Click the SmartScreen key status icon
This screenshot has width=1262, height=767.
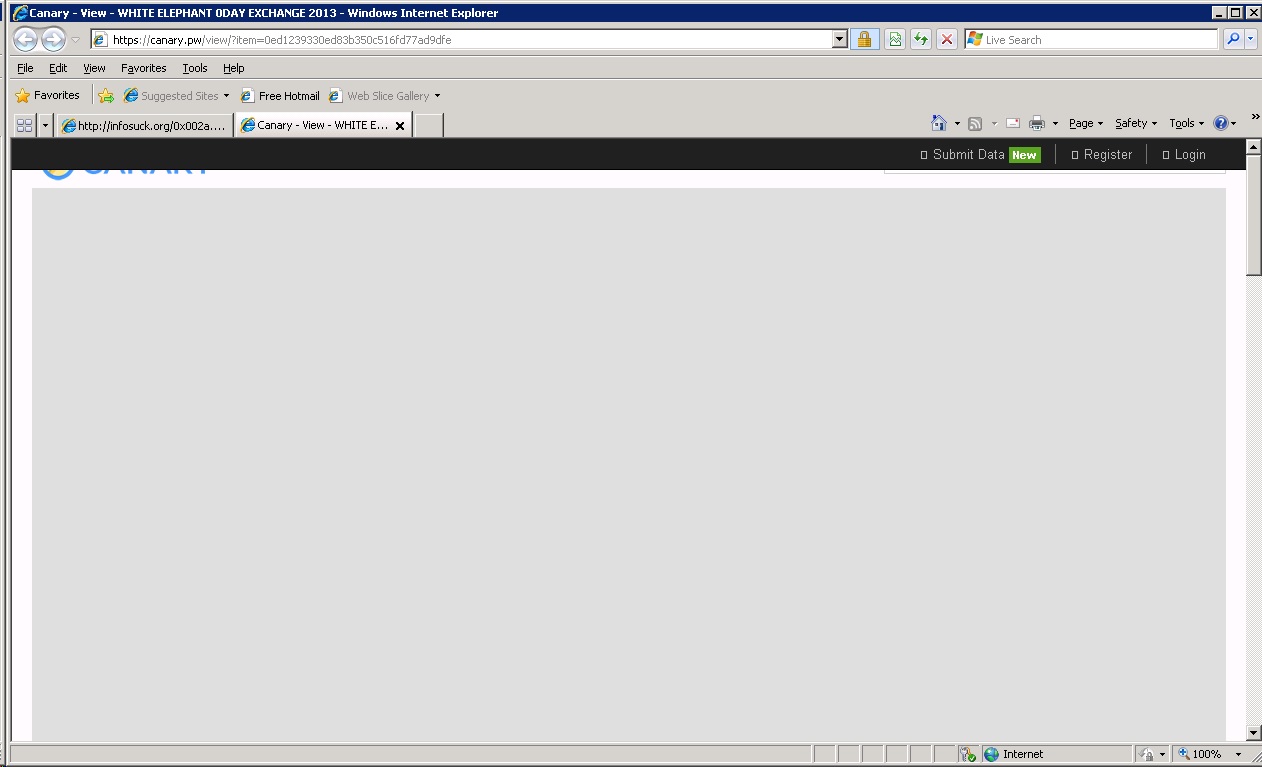967,754
